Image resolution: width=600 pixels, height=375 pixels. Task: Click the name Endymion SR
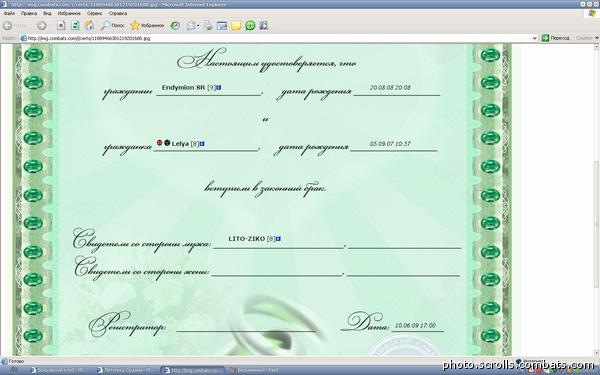[x=183, y=88]
